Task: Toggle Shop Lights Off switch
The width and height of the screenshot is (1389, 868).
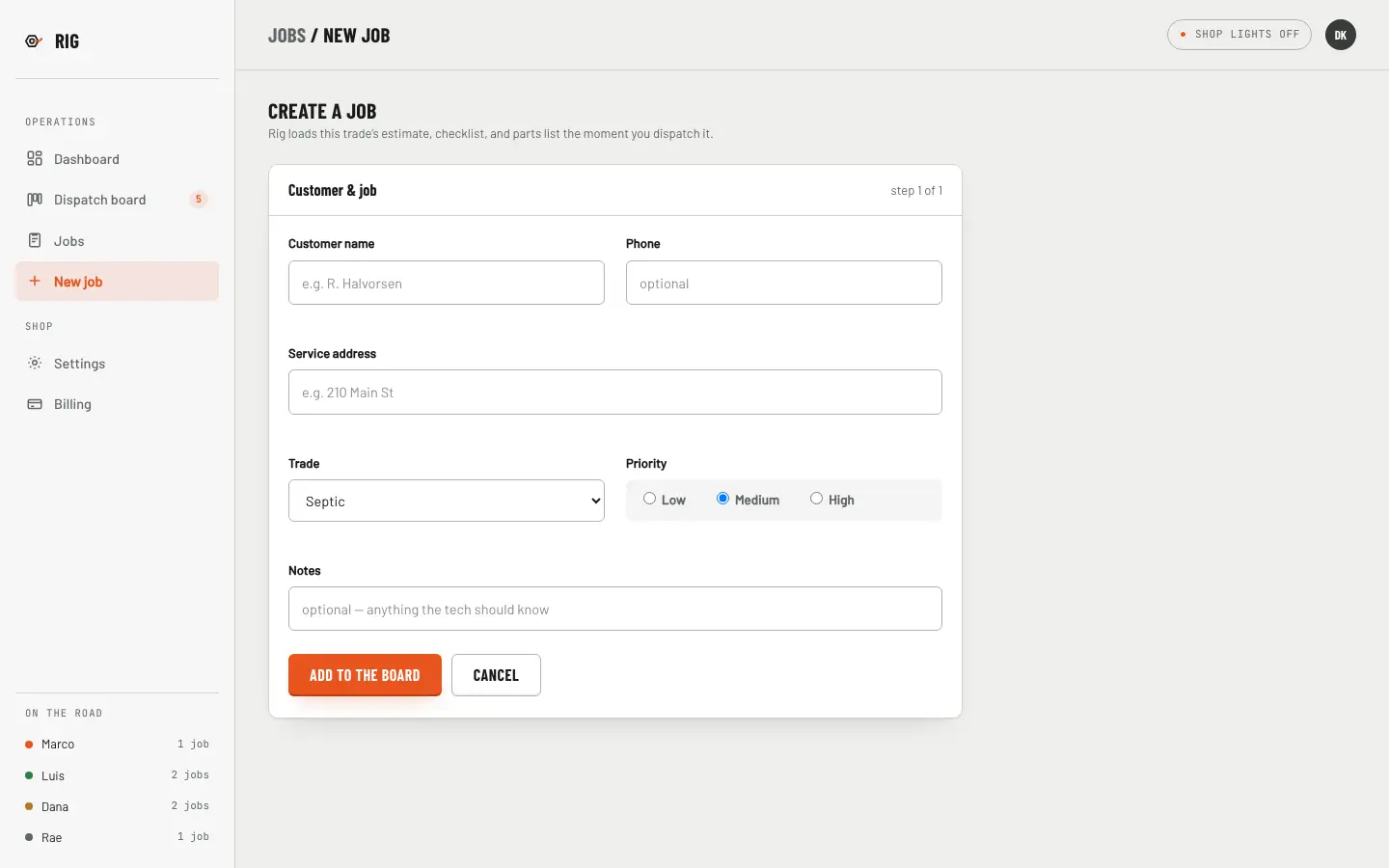Action: (1239, 35)
